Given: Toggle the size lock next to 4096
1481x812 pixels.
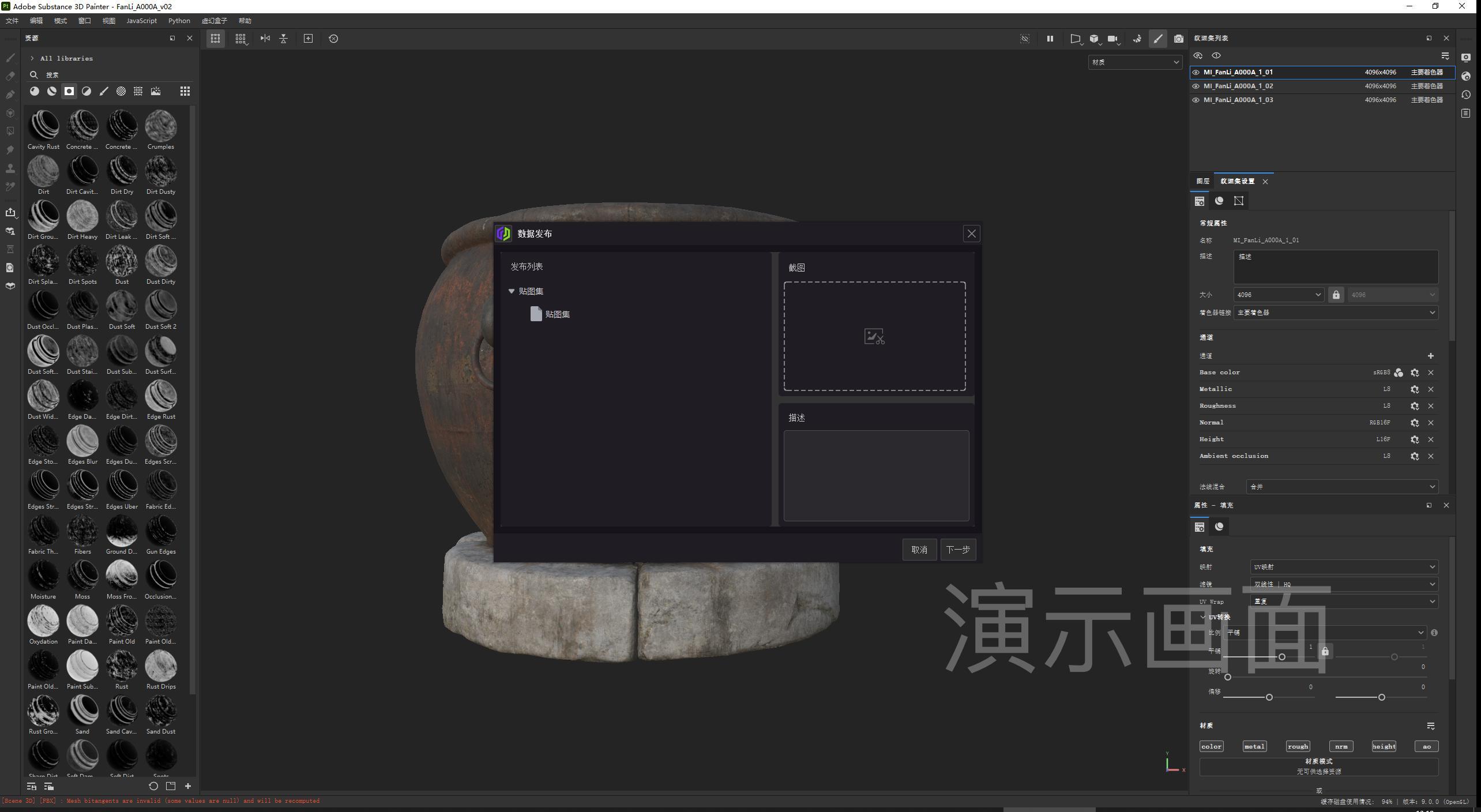Looking at the screenshot, I should pos(1336,295).
